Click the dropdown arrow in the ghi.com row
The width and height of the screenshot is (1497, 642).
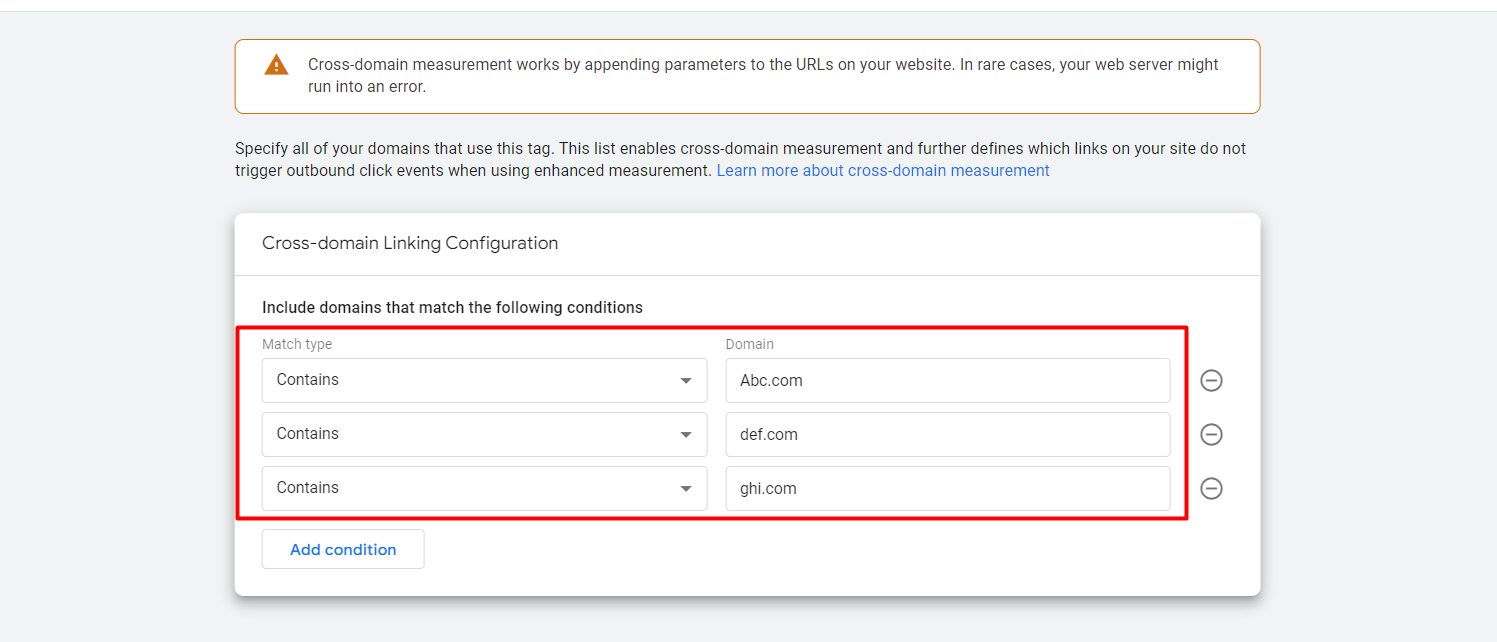[686, 489]
